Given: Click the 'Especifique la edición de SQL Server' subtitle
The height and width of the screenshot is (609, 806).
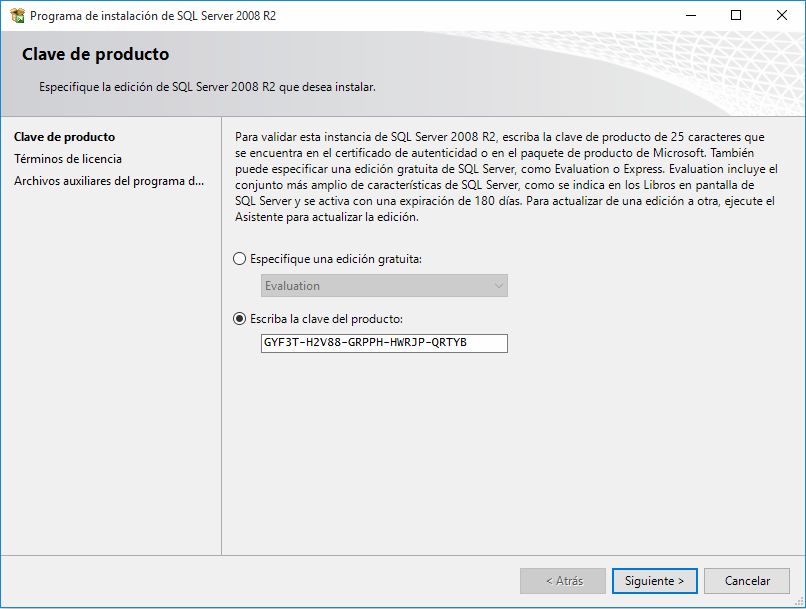Looking at the screenshot, I should coord(207,87).
